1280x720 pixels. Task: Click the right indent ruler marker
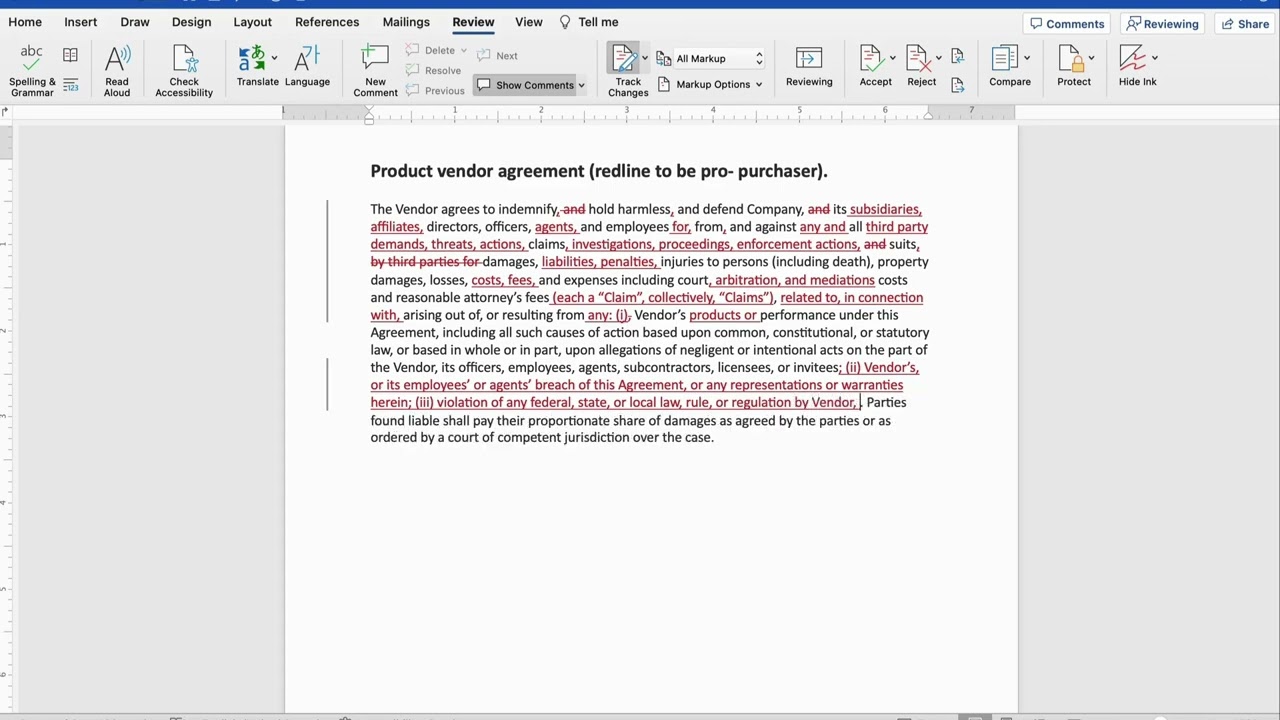click(929, 116)
